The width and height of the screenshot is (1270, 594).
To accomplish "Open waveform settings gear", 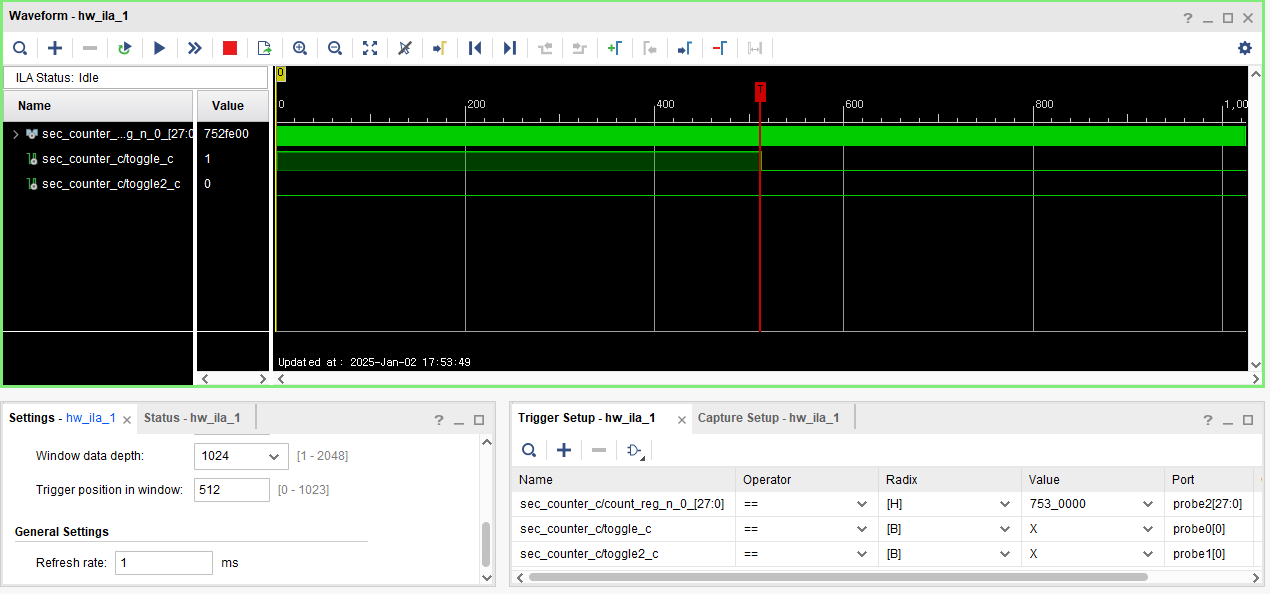I will (1245, 48).
